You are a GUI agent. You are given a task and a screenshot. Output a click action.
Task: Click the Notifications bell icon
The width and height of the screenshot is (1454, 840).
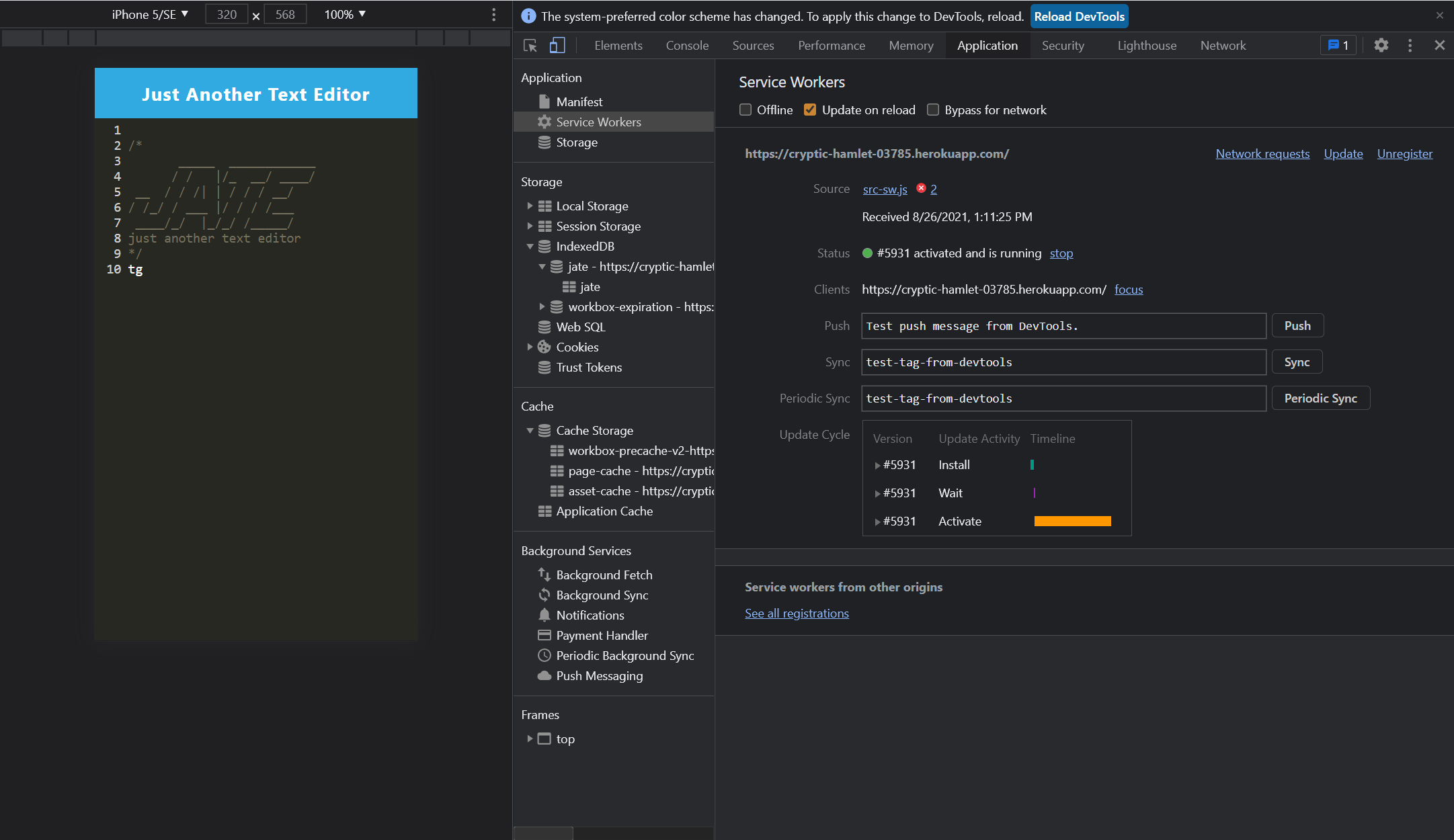click(x=544, y=615)
